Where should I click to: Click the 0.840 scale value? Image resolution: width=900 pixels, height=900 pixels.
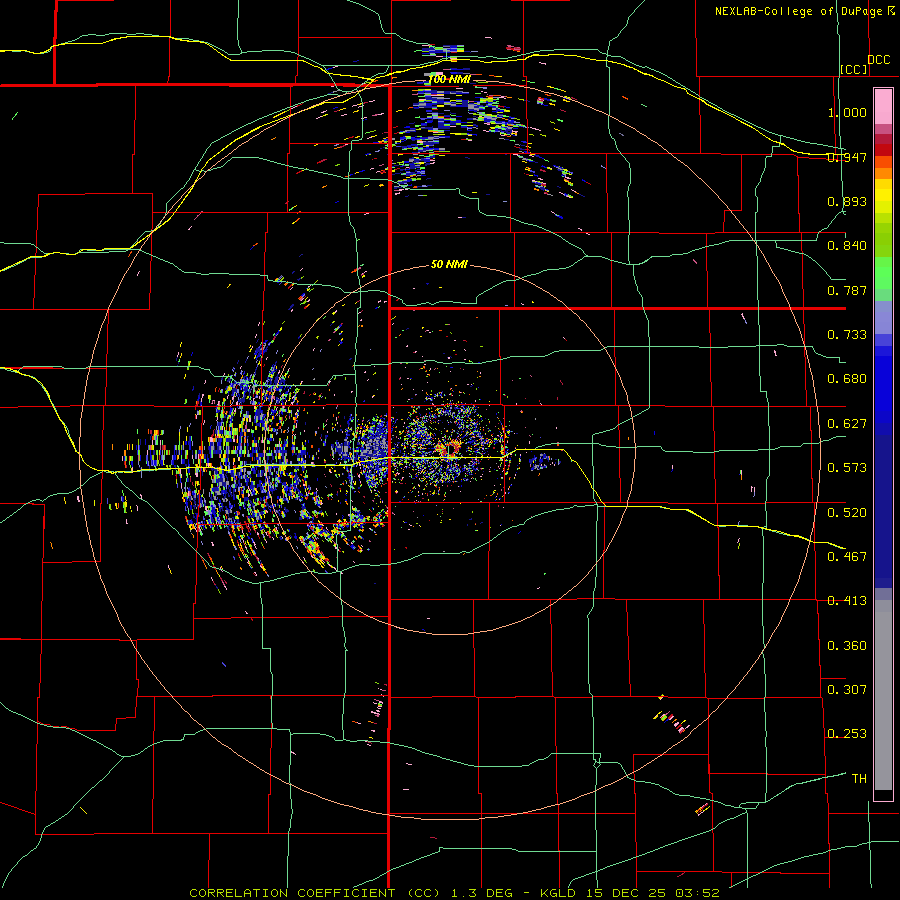click(x=847, y=246)
